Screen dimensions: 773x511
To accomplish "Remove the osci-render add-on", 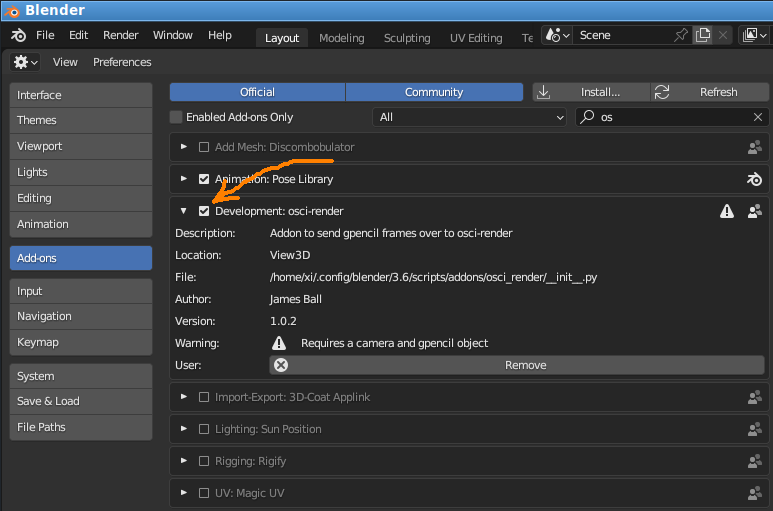I will point(517,365).
